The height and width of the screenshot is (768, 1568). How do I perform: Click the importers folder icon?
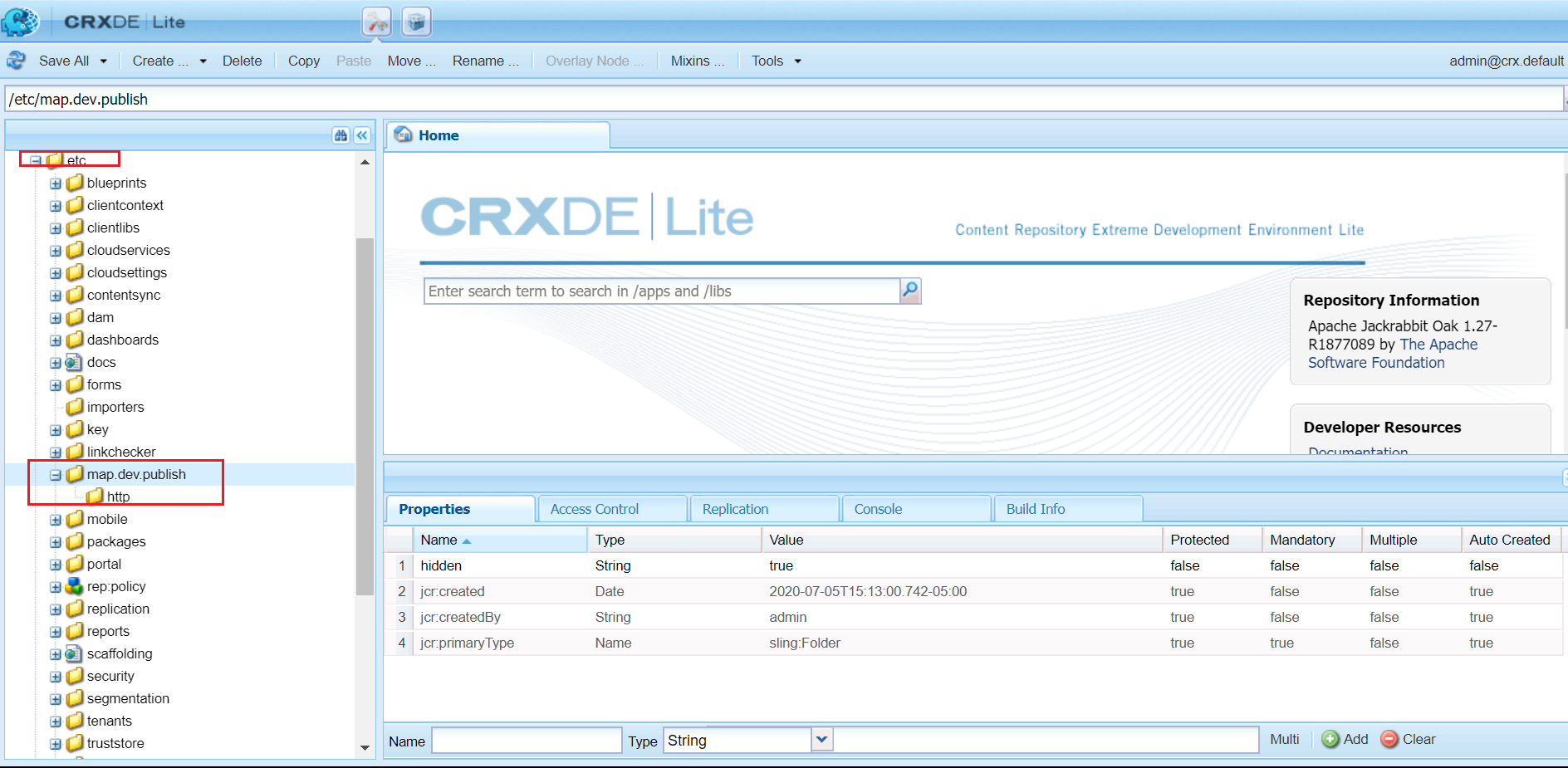pyautogui.click(x=75, y=407)
